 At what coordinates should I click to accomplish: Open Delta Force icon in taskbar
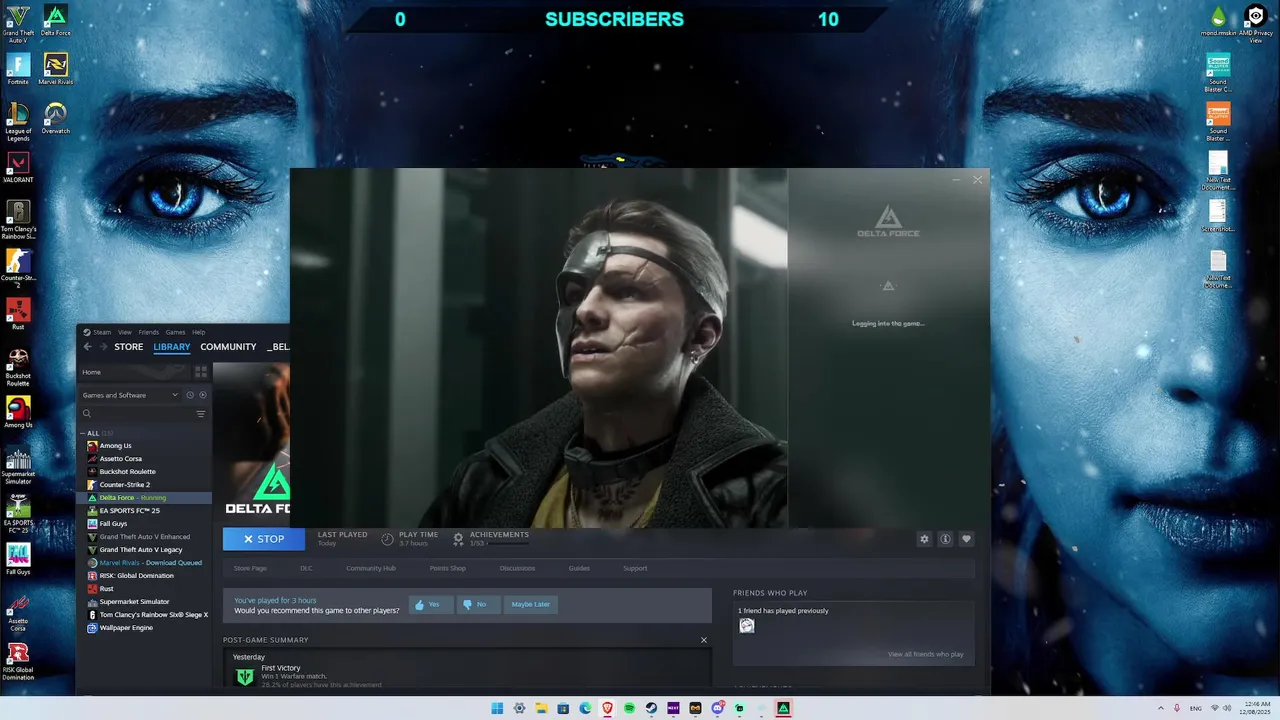click(783, 708)
